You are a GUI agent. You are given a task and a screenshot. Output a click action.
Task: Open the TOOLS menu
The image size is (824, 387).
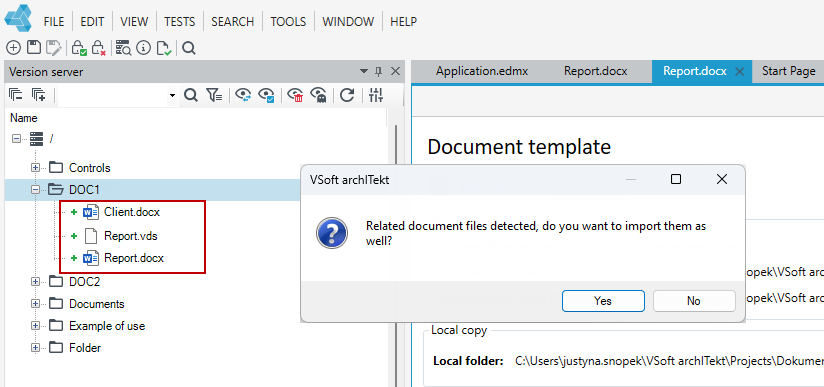288,22
